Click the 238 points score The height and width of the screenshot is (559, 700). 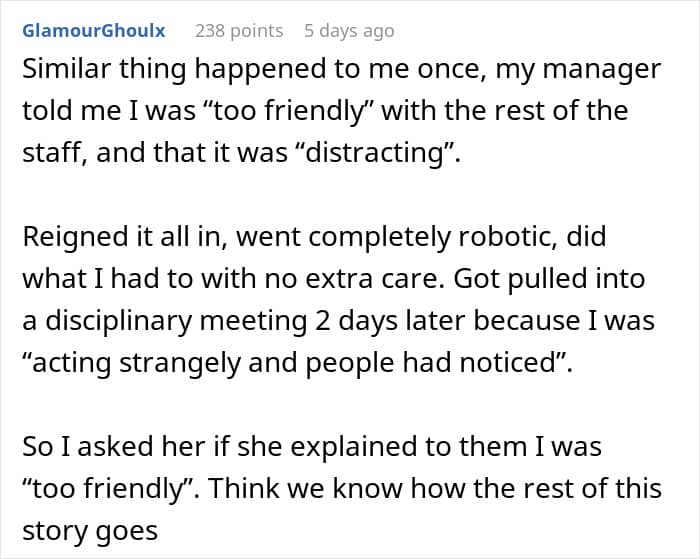(x=239, y=31)
